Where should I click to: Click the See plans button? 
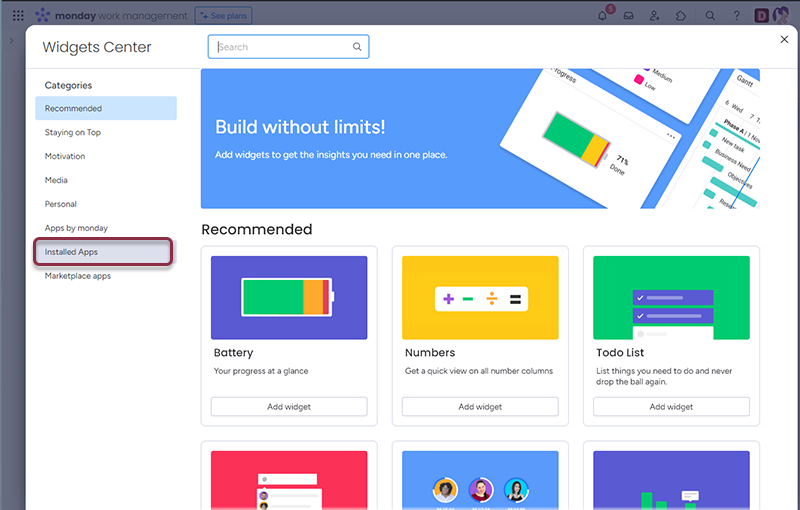click(x=223, y=16)
